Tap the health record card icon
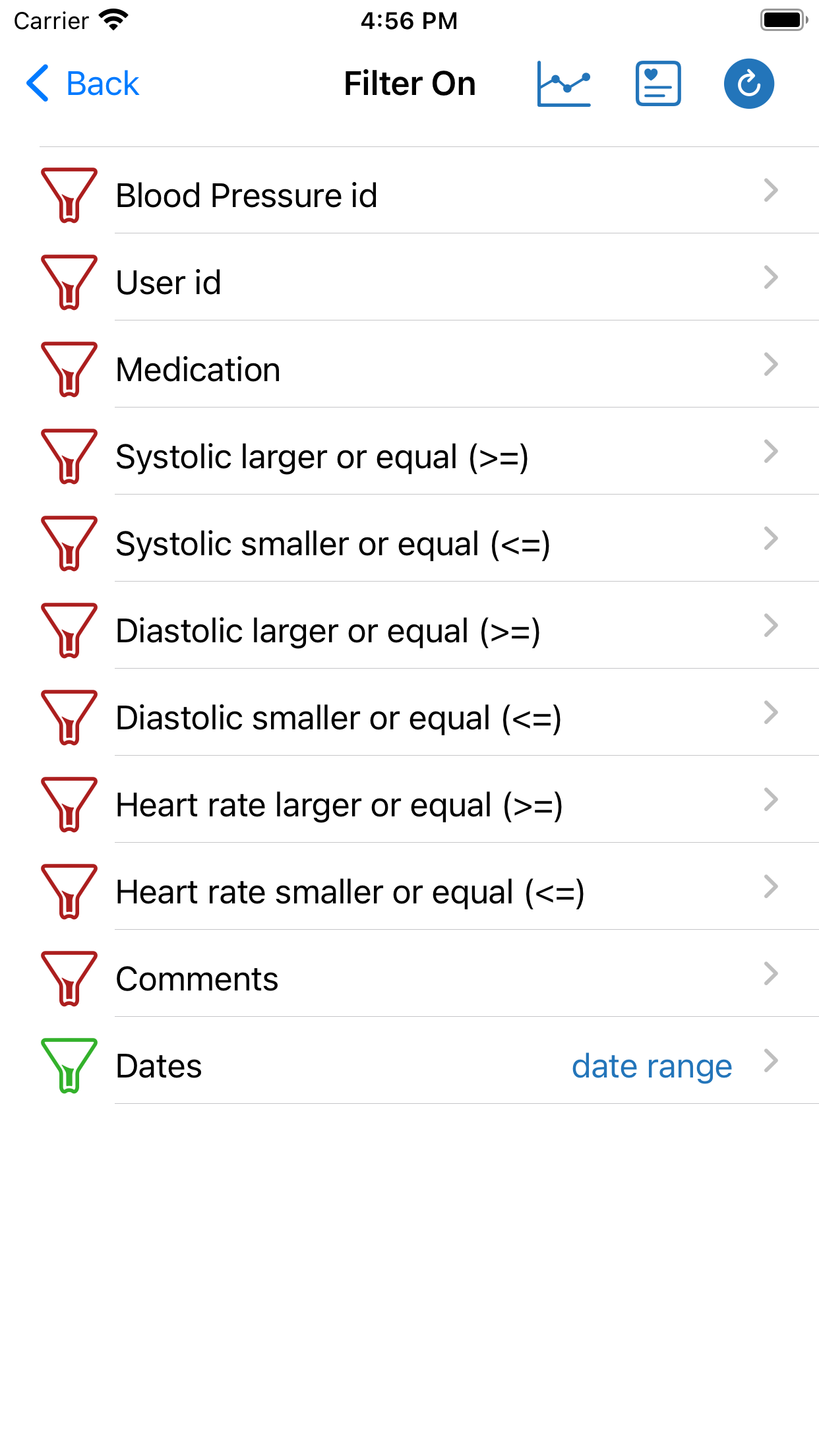This screenshot has height=1456, width=819. (x=658, y=84)
